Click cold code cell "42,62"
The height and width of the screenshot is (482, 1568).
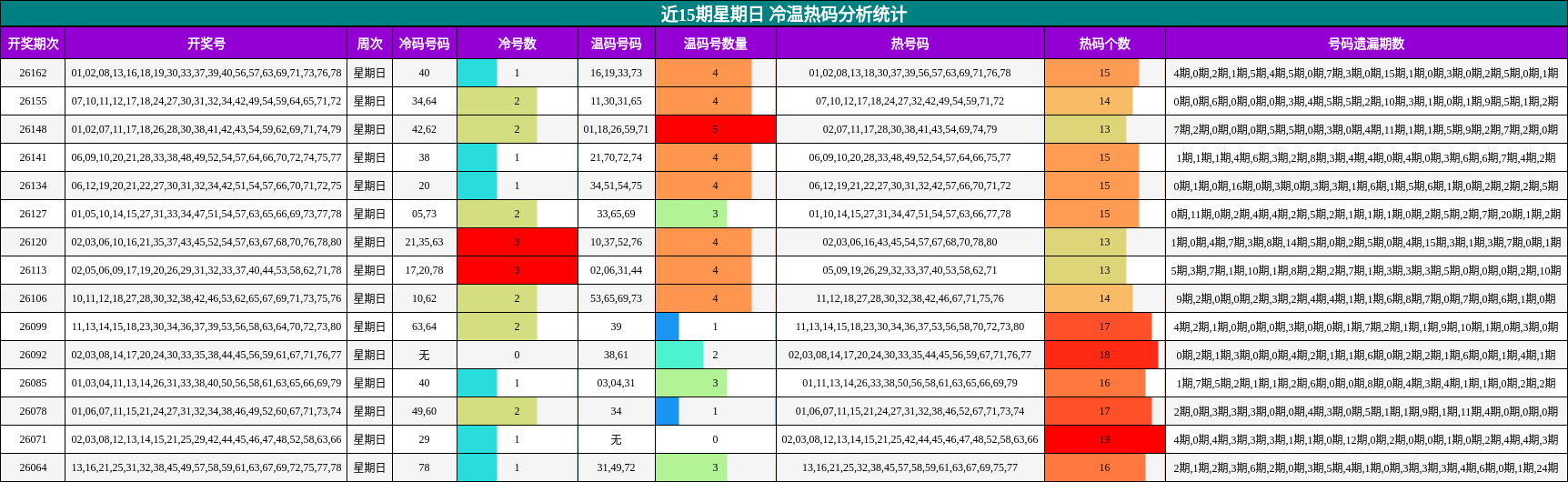424,129
